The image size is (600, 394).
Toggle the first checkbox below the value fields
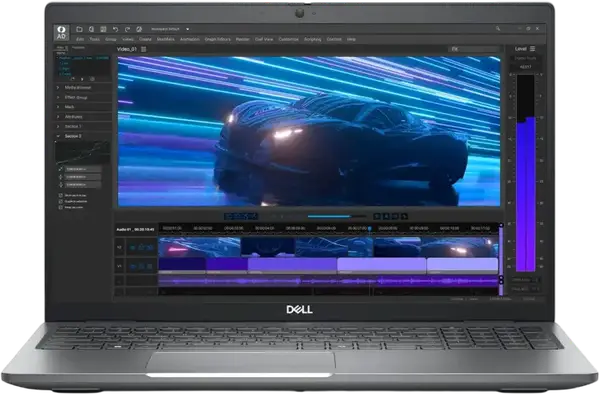pyautogui.click(x=60, y=195)
